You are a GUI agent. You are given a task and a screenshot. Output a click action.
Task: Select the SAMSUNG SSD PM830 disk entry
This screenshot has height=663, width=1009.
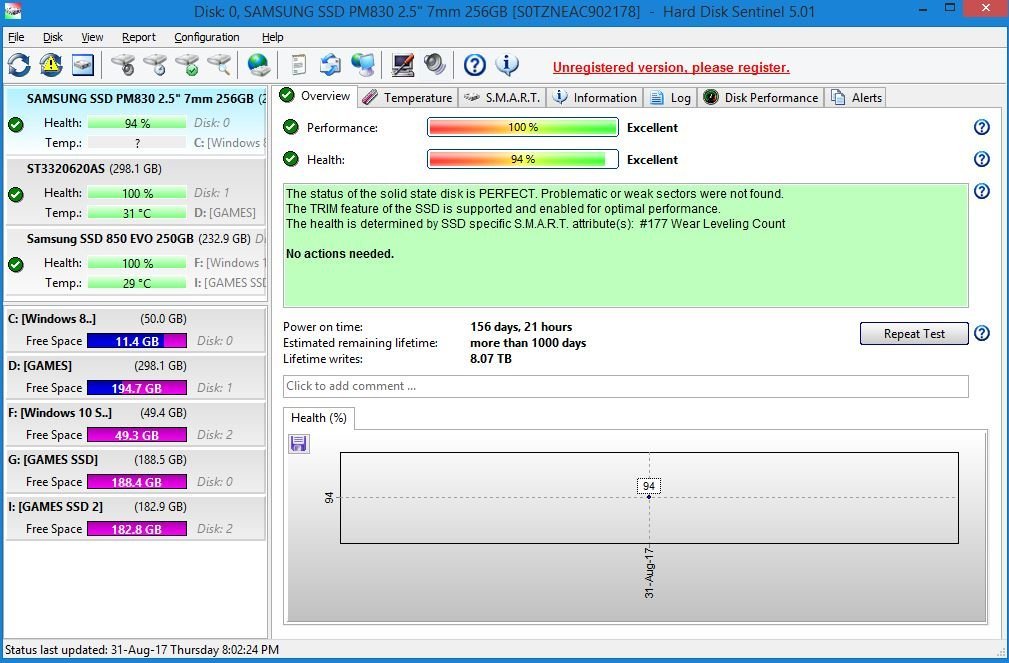tap(136, 121)
